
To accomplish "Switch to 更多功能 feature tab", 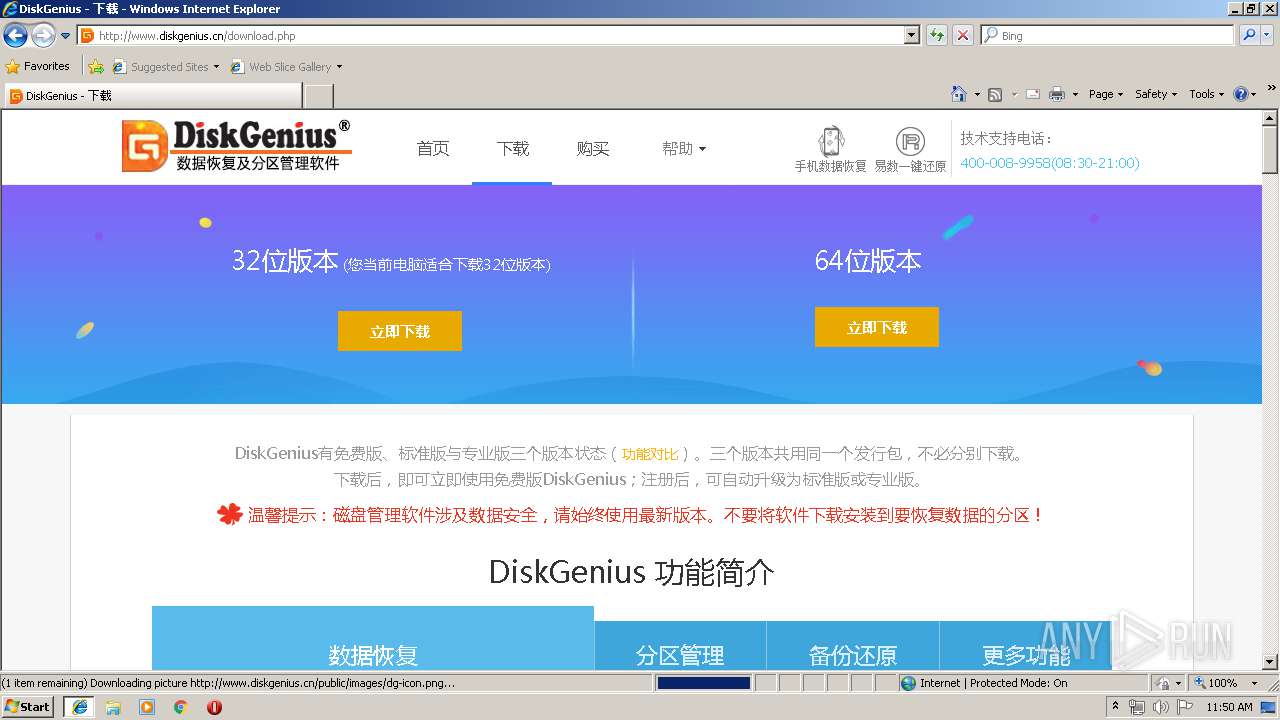I will tap(1026, 646).
